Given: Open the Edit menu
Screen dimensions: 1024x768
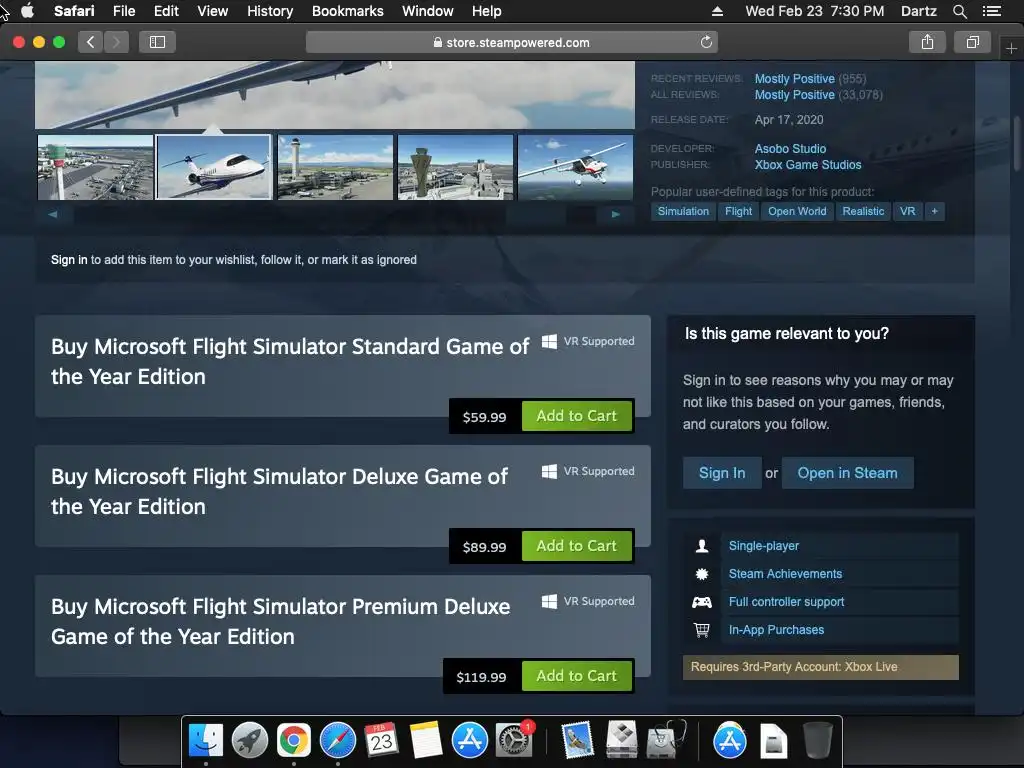Looking at the screenshot, I should coord(166,11).
